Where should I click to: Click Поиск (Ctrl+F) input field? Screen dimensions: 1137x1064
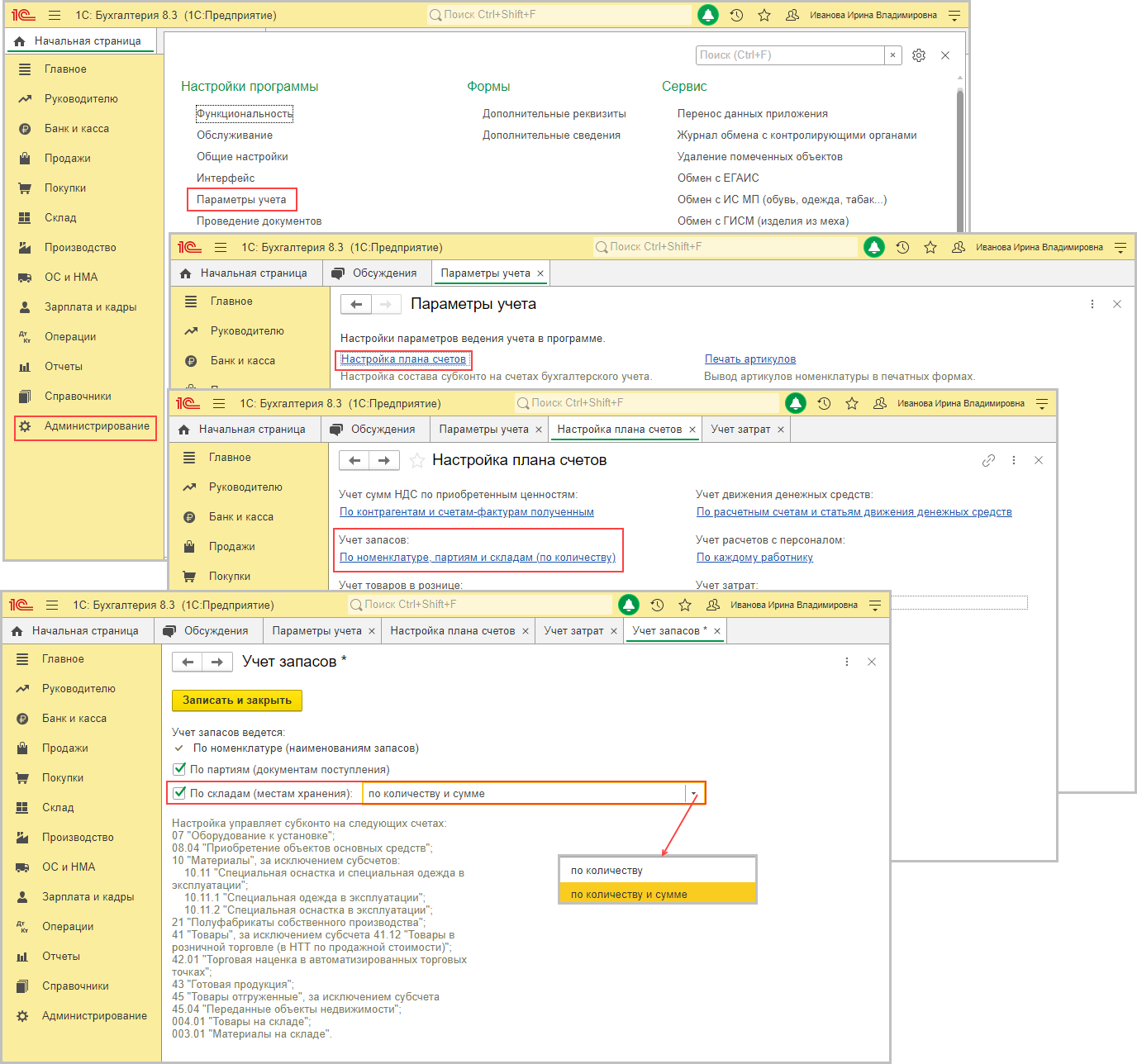click(790, 55)
